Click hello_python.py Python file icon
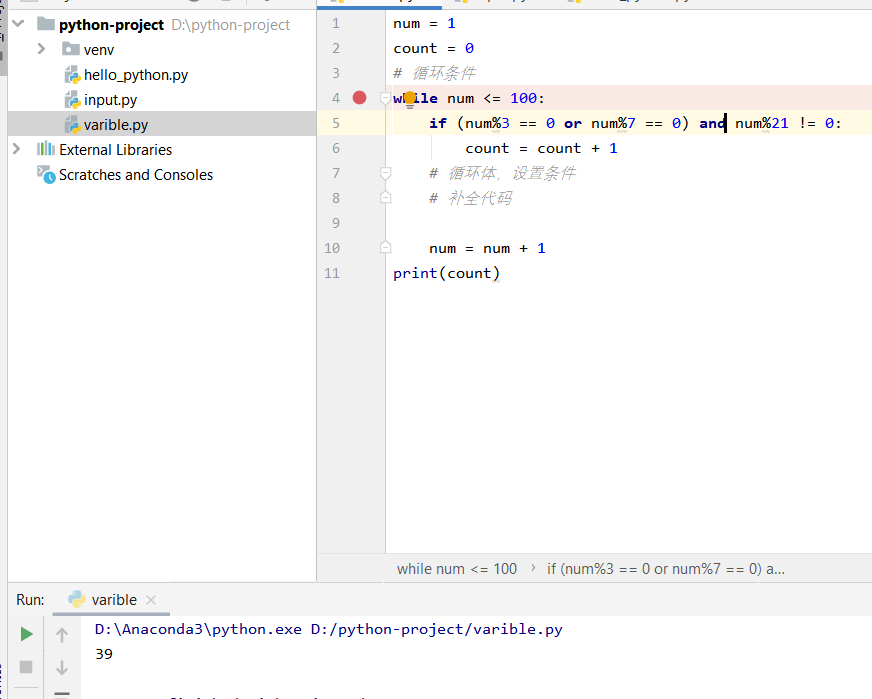The image size is (872, 699). click(x=72, y=75)
